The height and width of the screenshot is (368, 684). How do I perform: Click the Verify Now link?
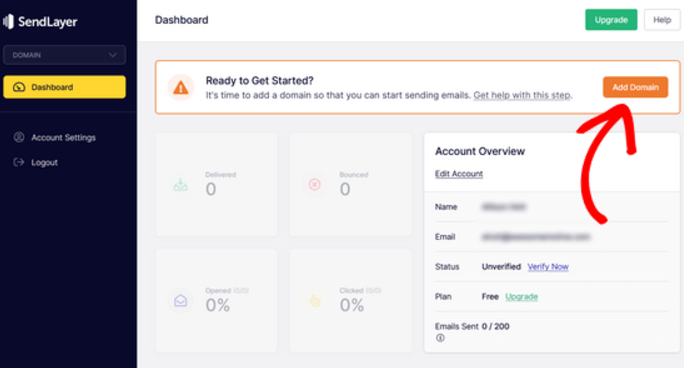[x=548, y=266]
